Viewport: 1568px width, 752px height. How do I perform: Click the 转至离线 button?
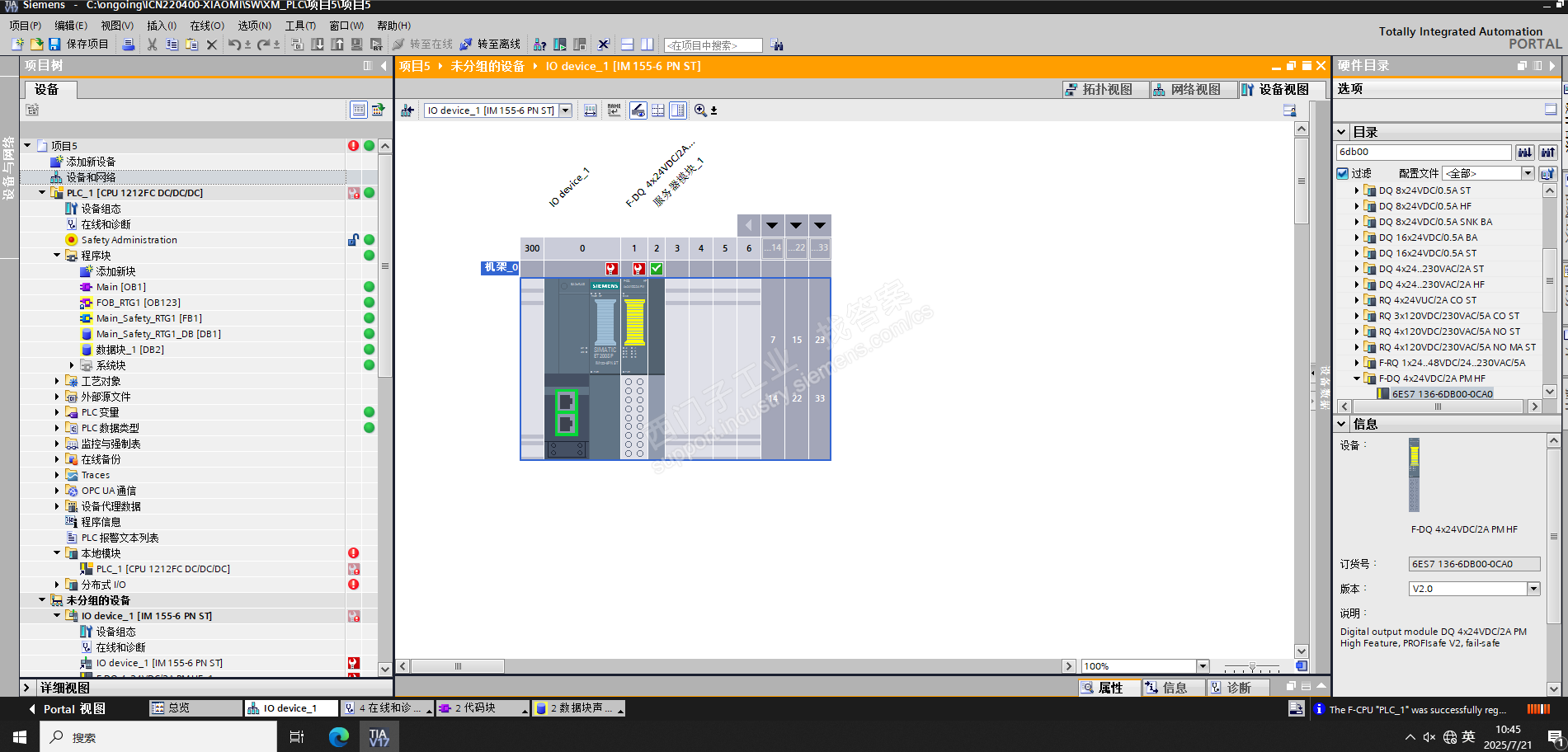490,45
